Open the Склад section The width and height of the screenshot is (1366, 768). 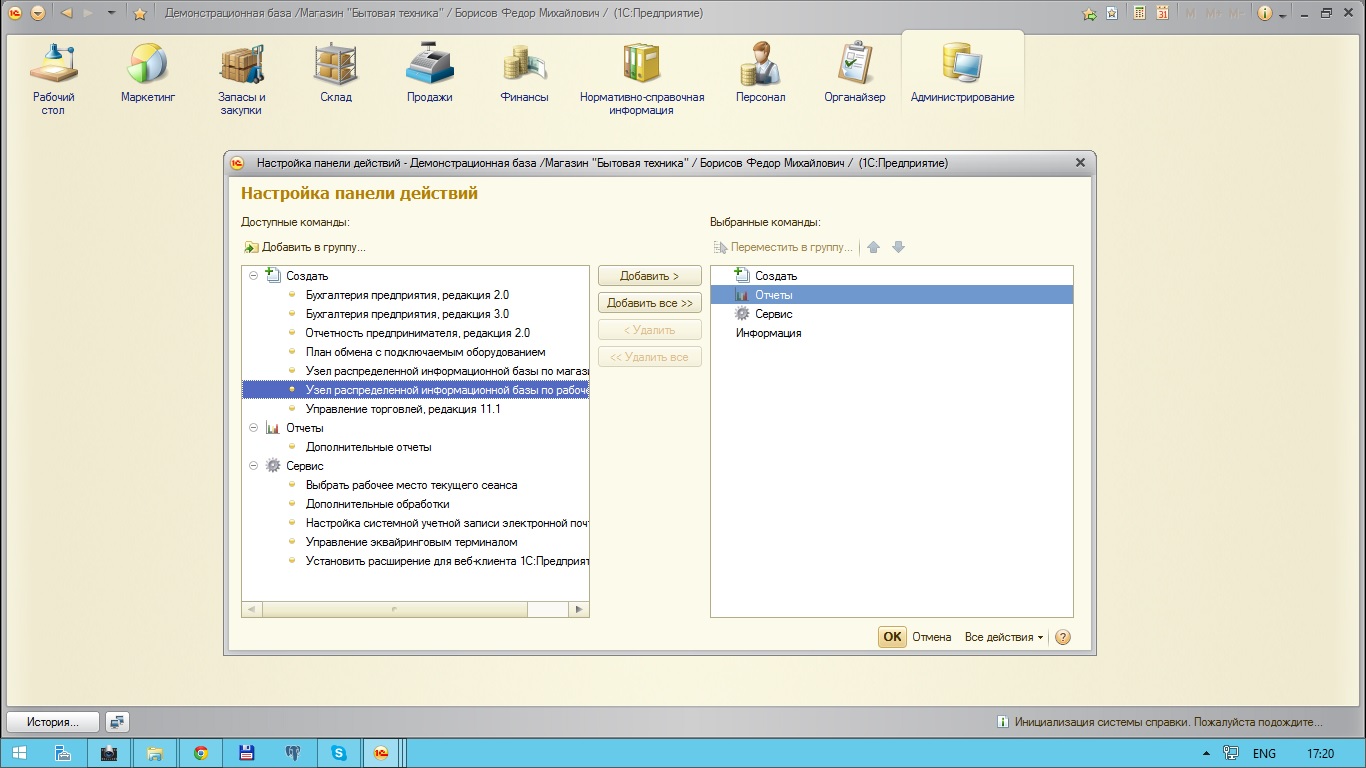[335, 74]
